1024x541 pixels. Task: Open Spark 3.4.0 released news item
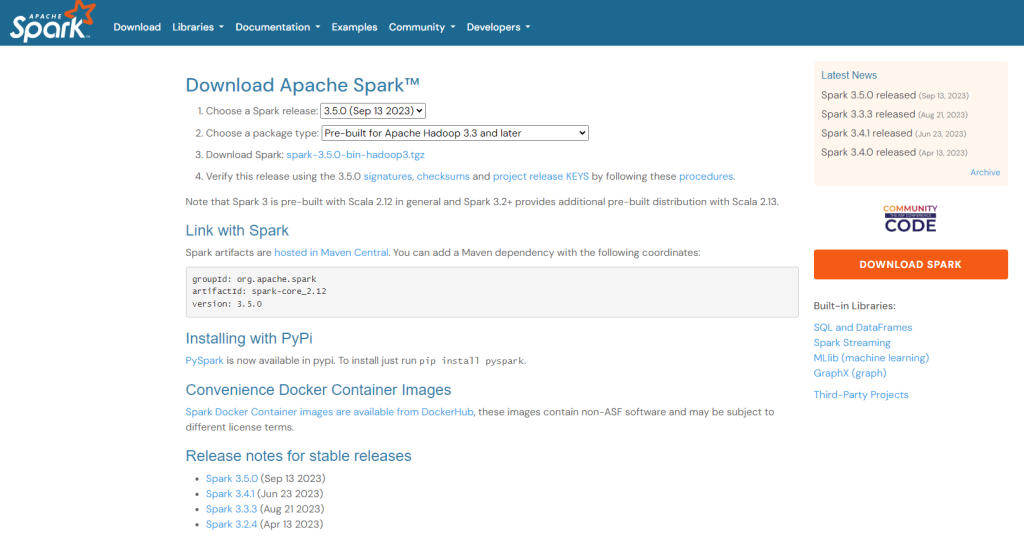click(x=868, y=152)
